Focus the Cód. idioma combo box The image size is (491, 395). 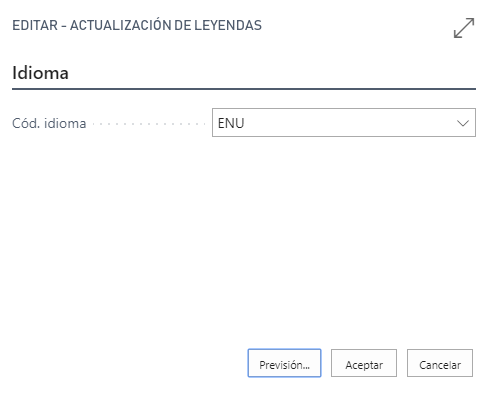tap(344, 122)
